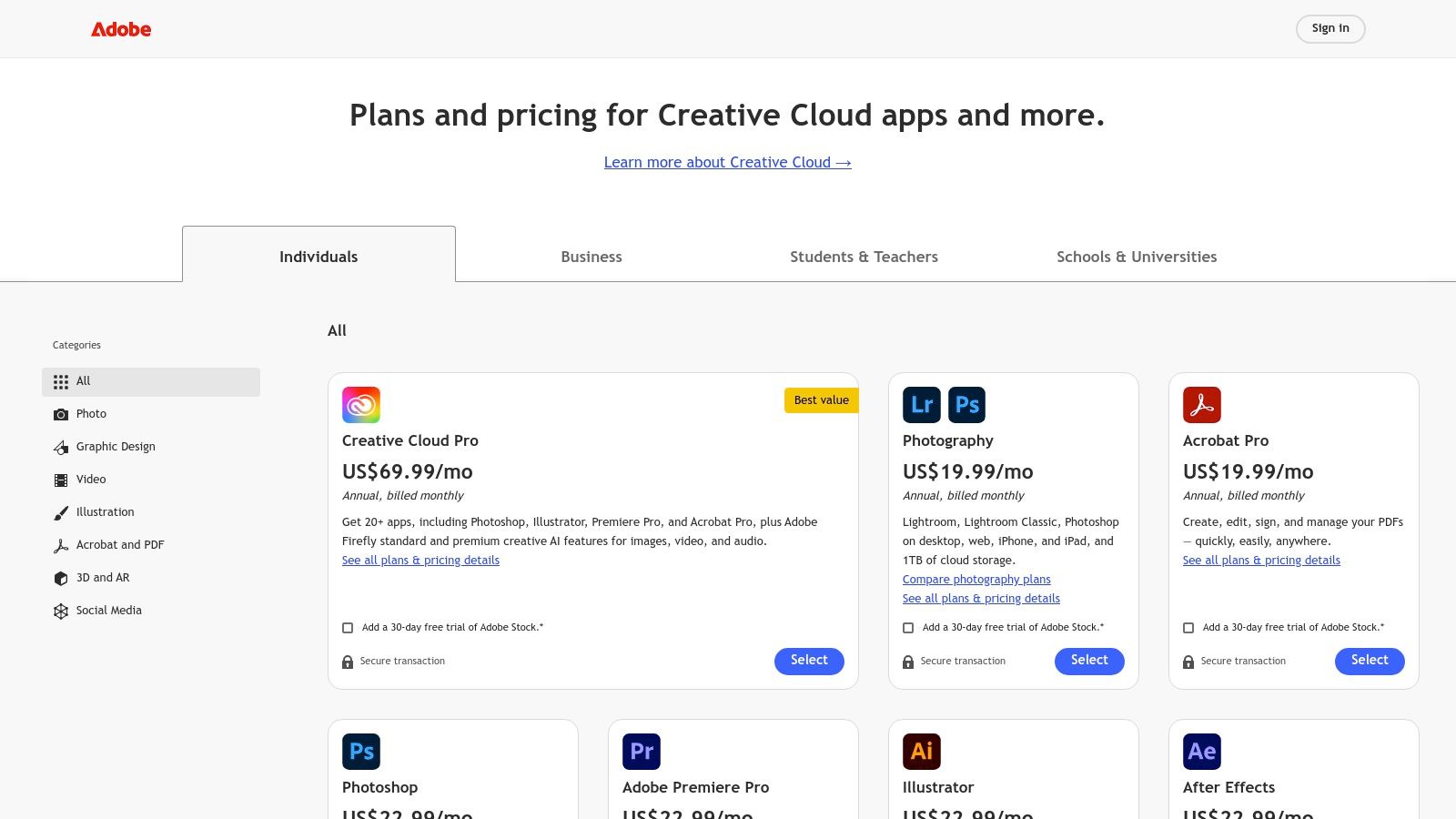Select the Photography plan
This screenshot has width=1456, height=819.
(1089, 661)
